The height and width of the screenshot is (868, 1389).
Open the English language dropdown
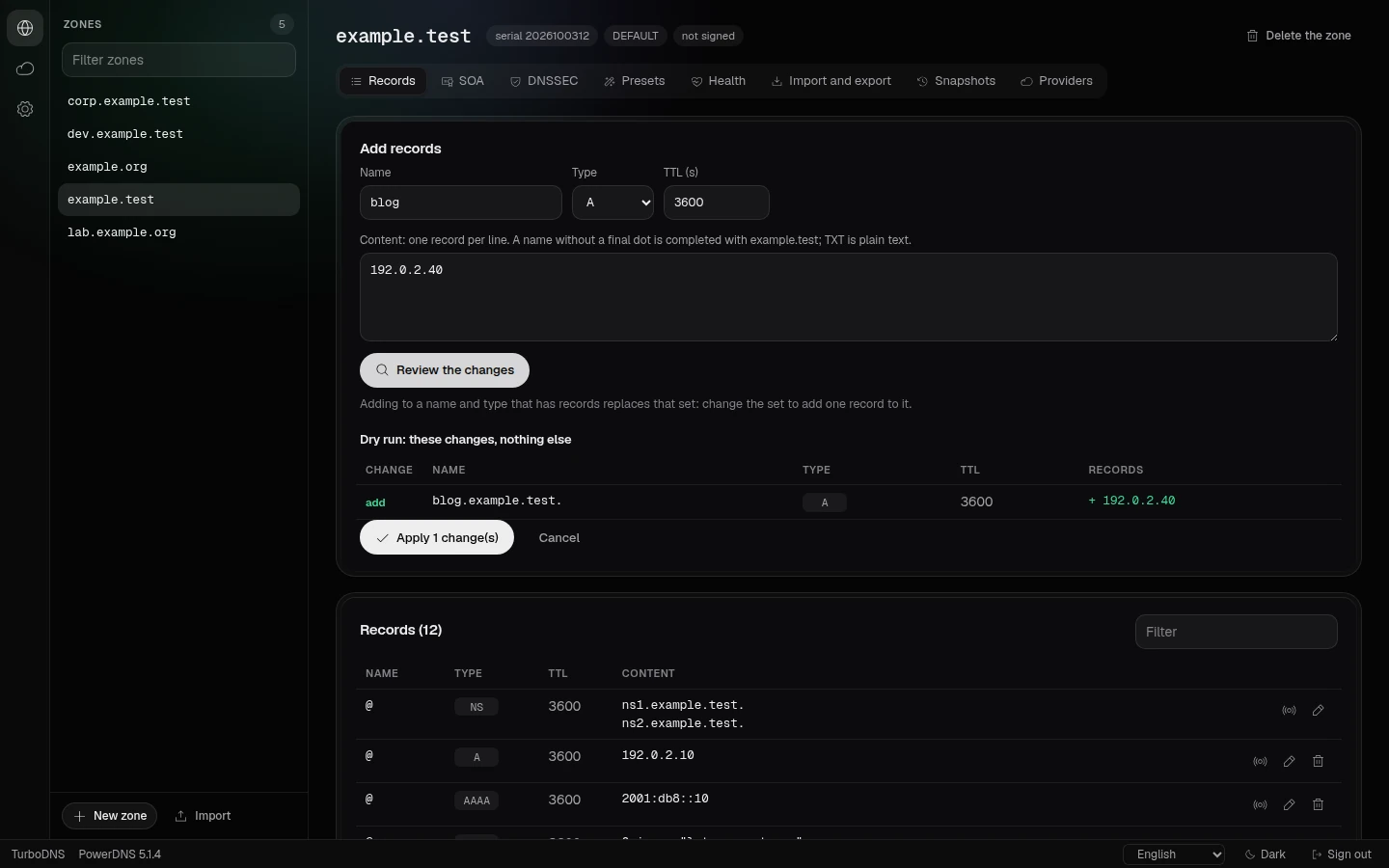click(x=1174, y=854)
